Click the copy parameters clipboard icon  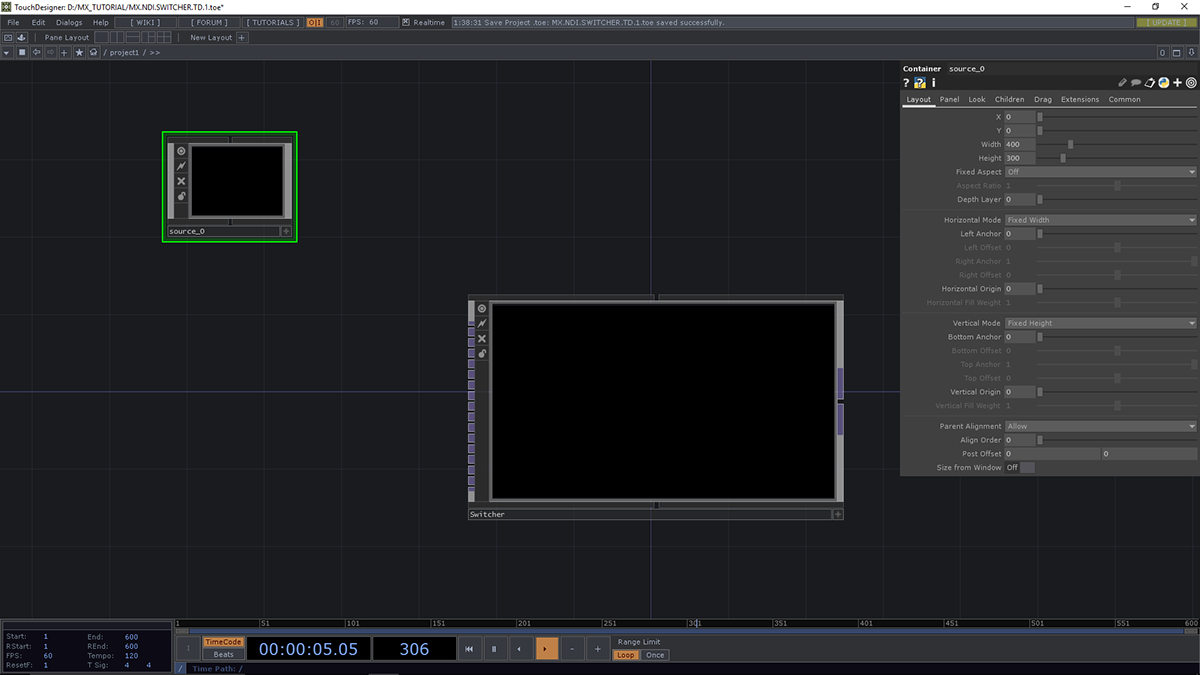click(x=1150, y=83)
